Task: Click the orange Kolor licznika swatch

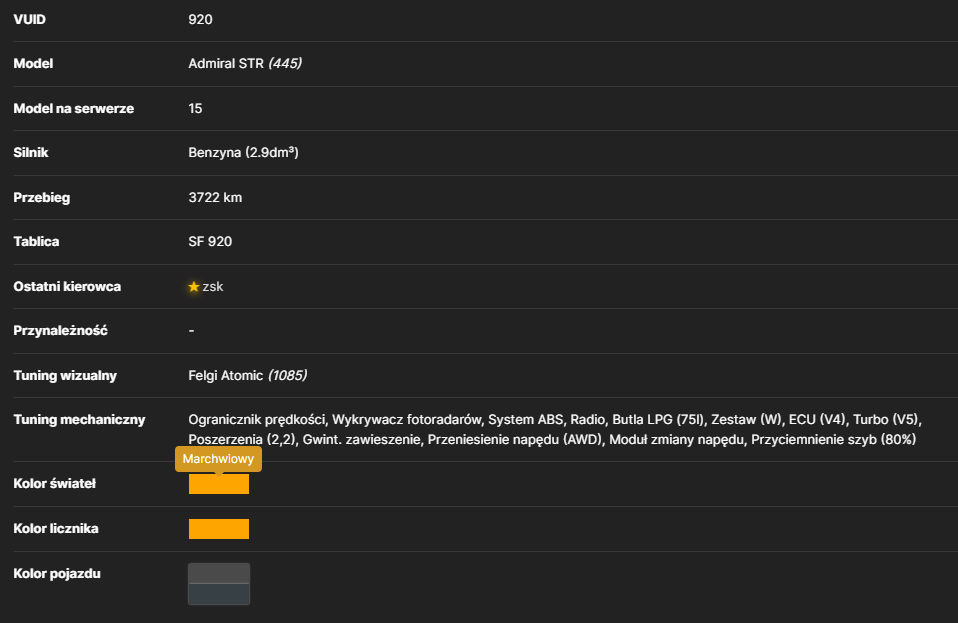Action: pyautogui.click(x=219, y=529)
